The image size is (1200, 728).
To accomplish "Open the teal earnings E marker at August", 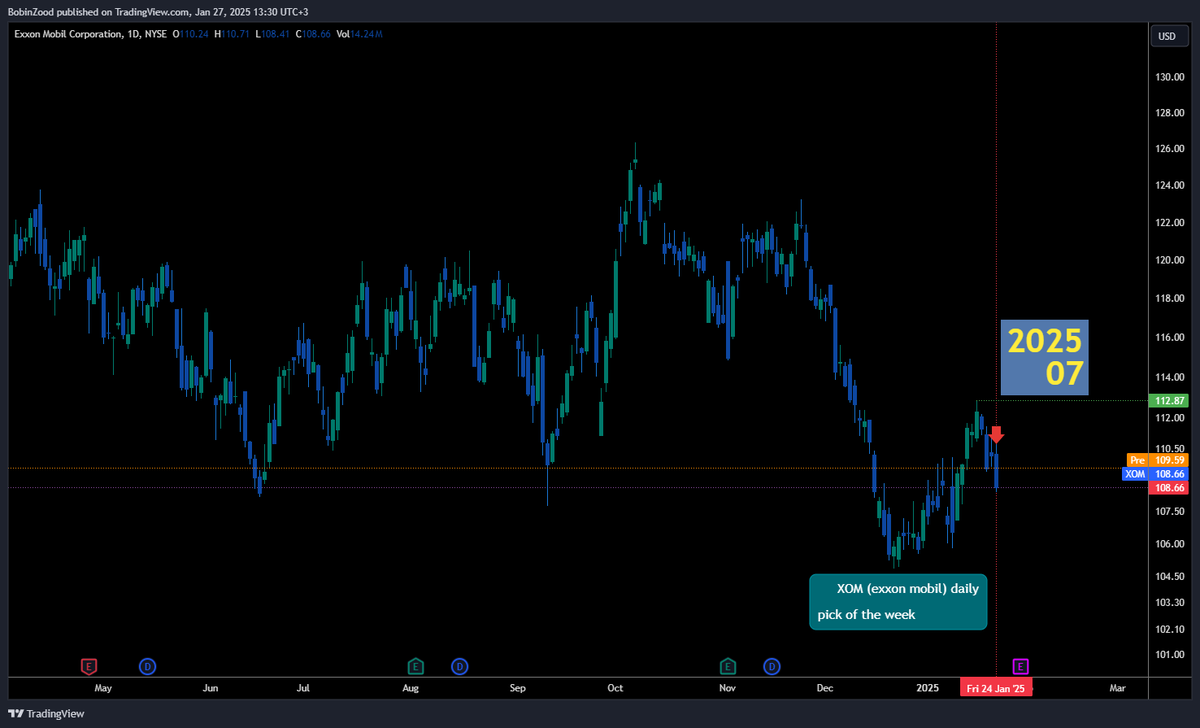I will 415,666.
